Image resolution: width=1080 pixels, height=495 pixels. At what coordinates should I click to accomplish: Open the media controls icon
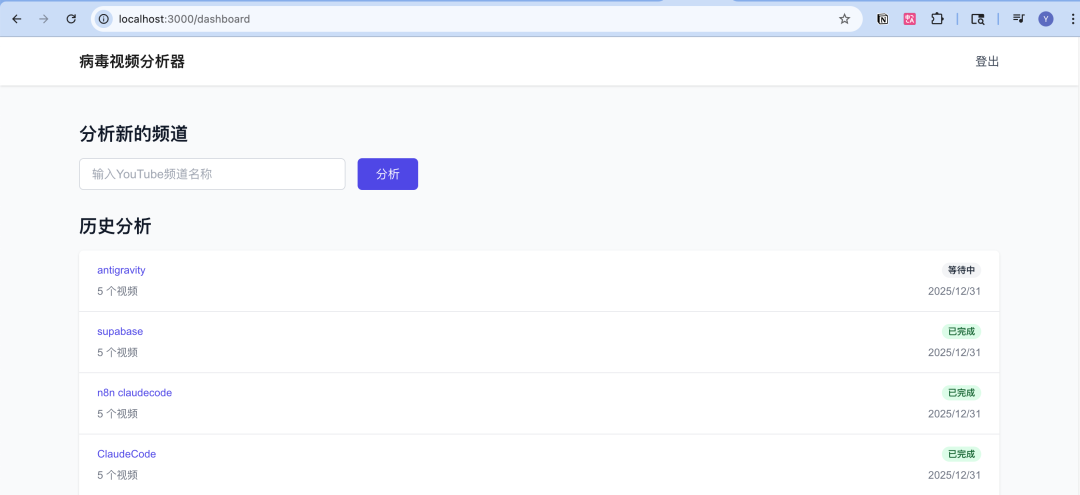pos(1018,19)
